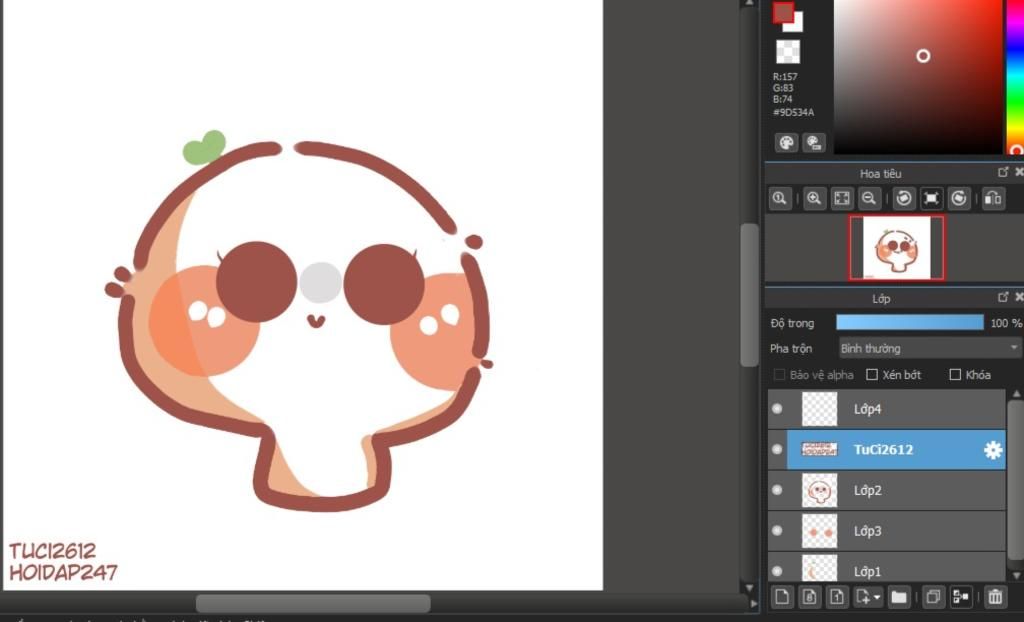Click the canvas scroll down arrow
Image resolution: width=1024 pixels, height=622 pixels.
tap(749, 588)
